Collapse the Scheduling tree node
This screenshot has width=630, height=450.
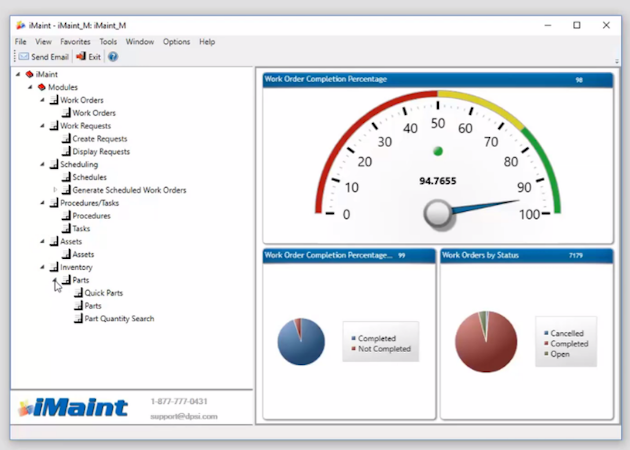42,164
